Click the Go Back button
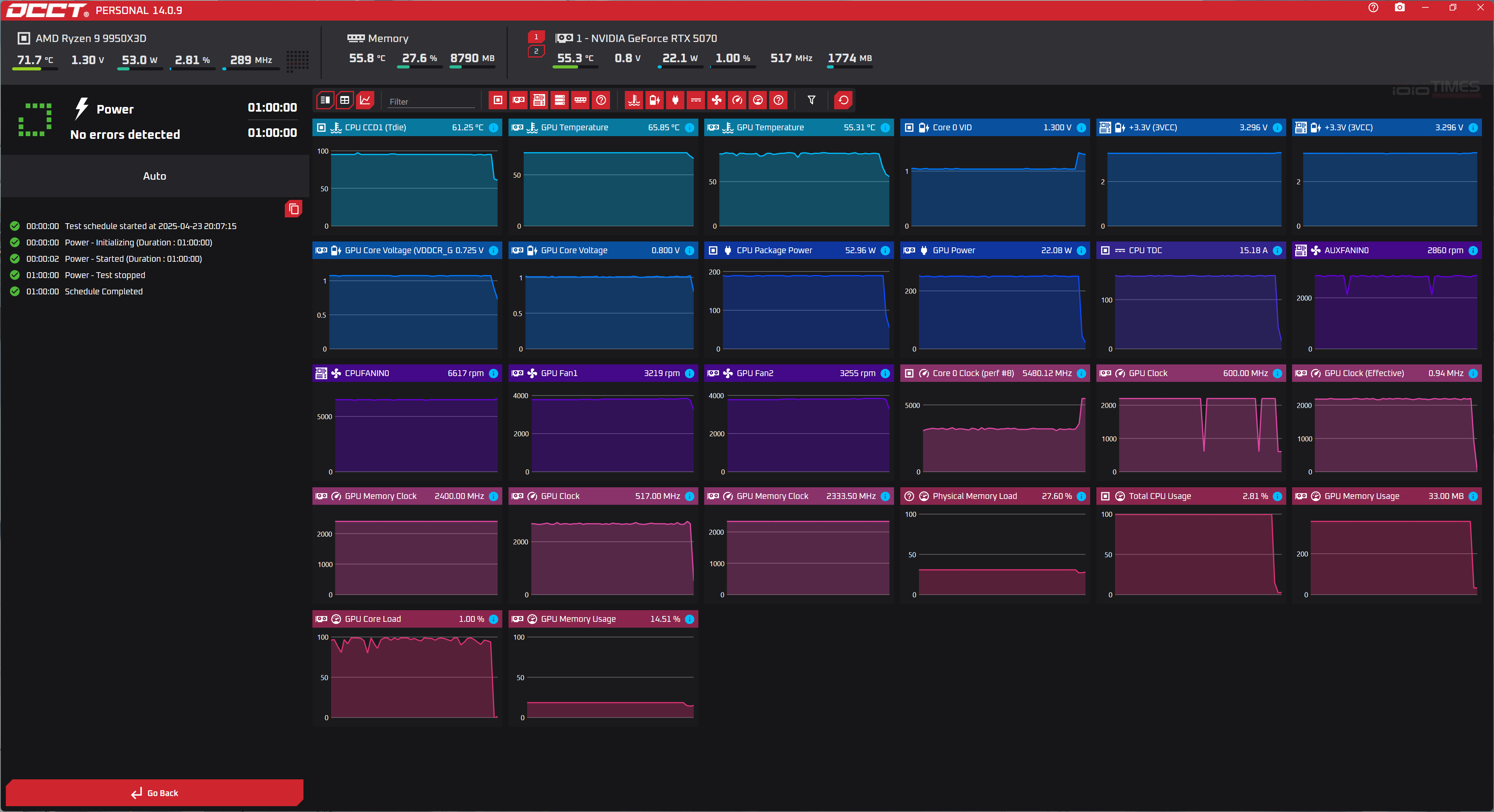Screen dimensions: 1494x812 154,792
